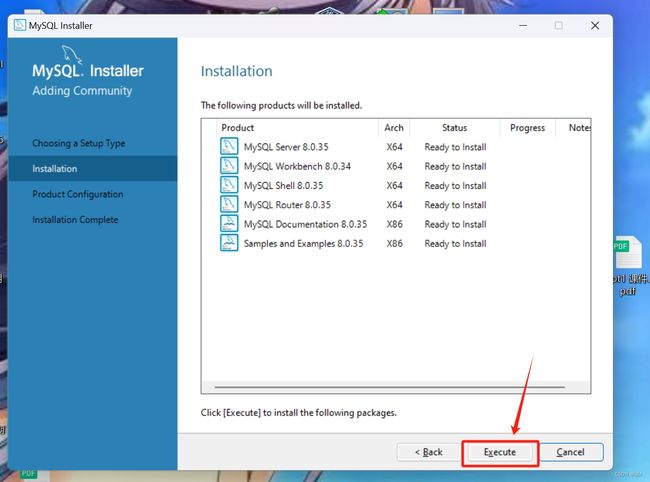The image size is (650, 482).
Task: Sort by the Product column header
Action: coord(238,128)
